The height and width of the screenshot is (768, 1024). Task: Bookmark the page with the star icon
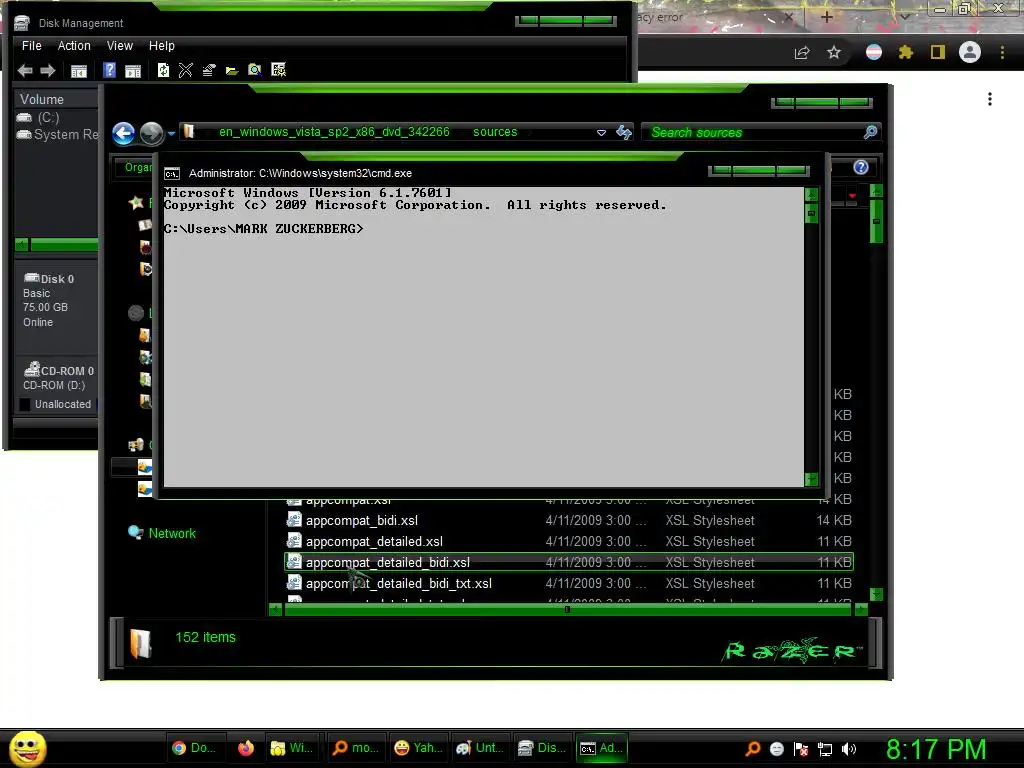(834, 52)
